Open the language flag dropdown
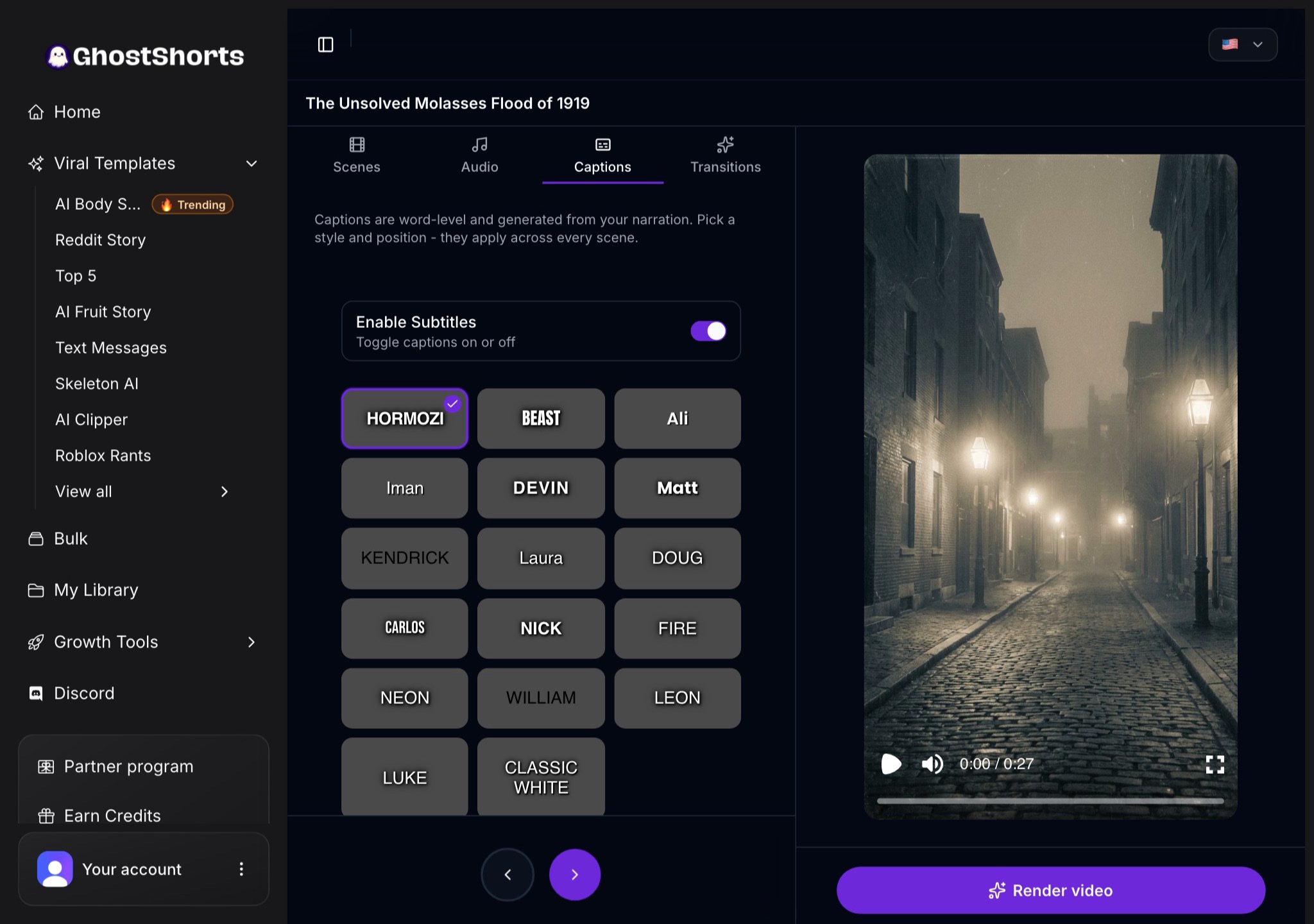This screenshot has width=1314, height=924. click(1243, 44)
